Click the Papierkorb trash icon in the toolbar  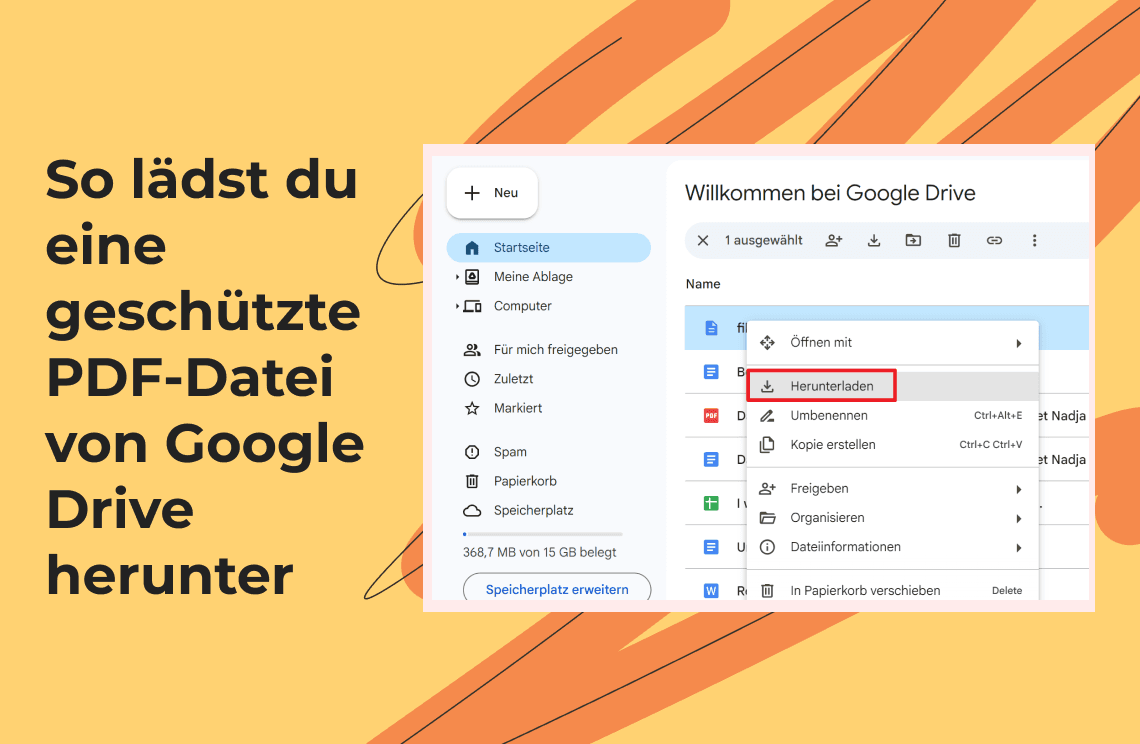tap(953, 240)
